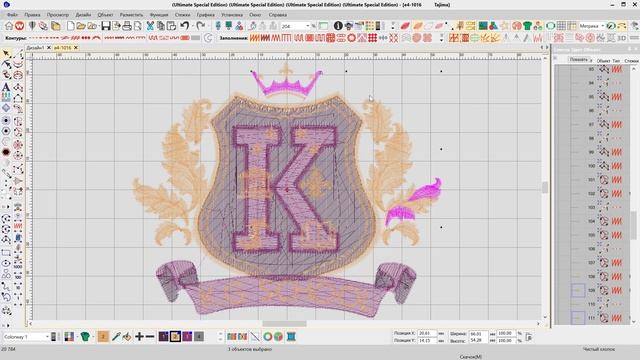
Task: Redo the last undone action
Action: [x=200, y=26]
